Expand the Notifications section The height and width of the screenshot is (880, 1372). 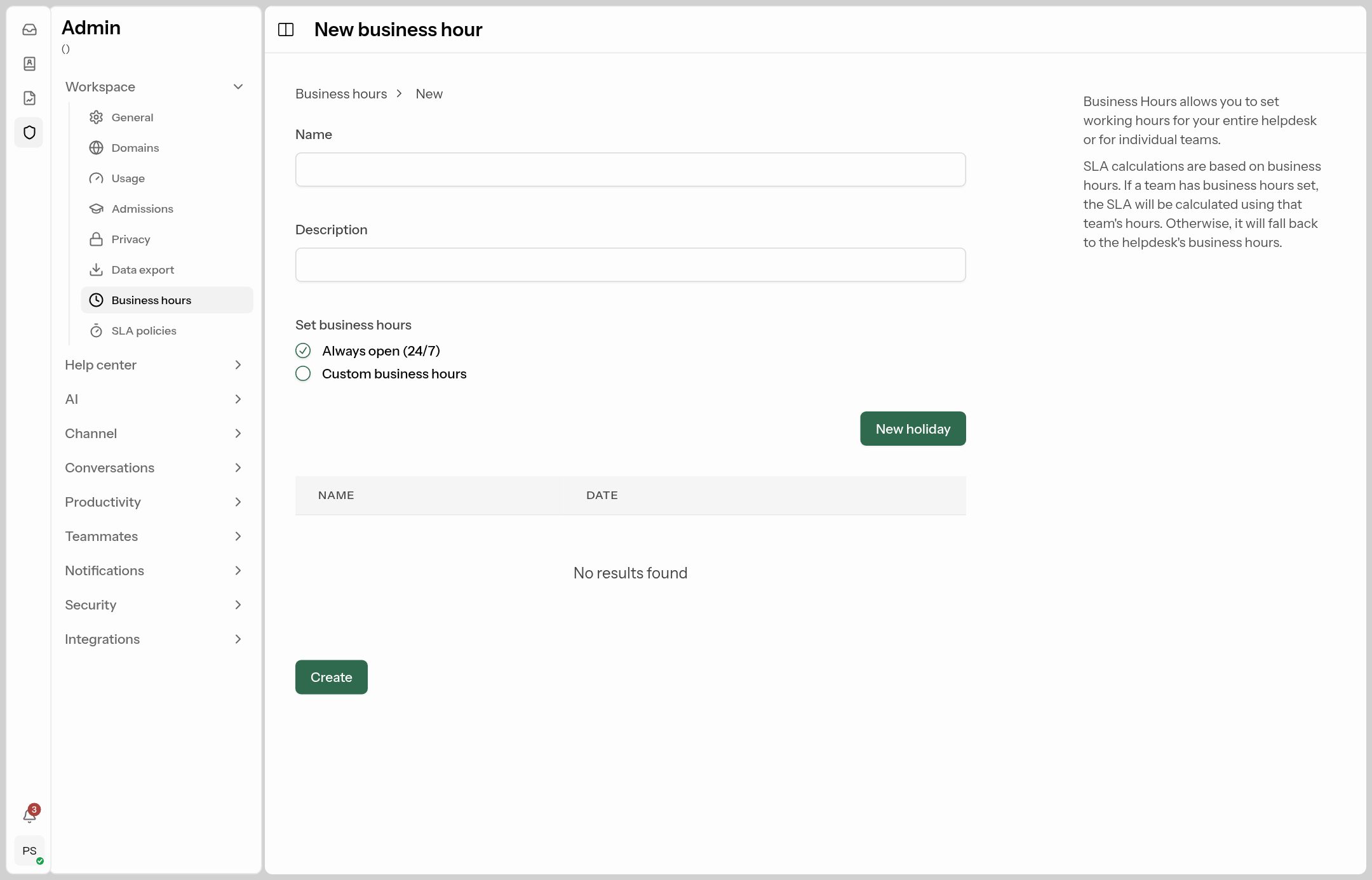click(154, 571)
